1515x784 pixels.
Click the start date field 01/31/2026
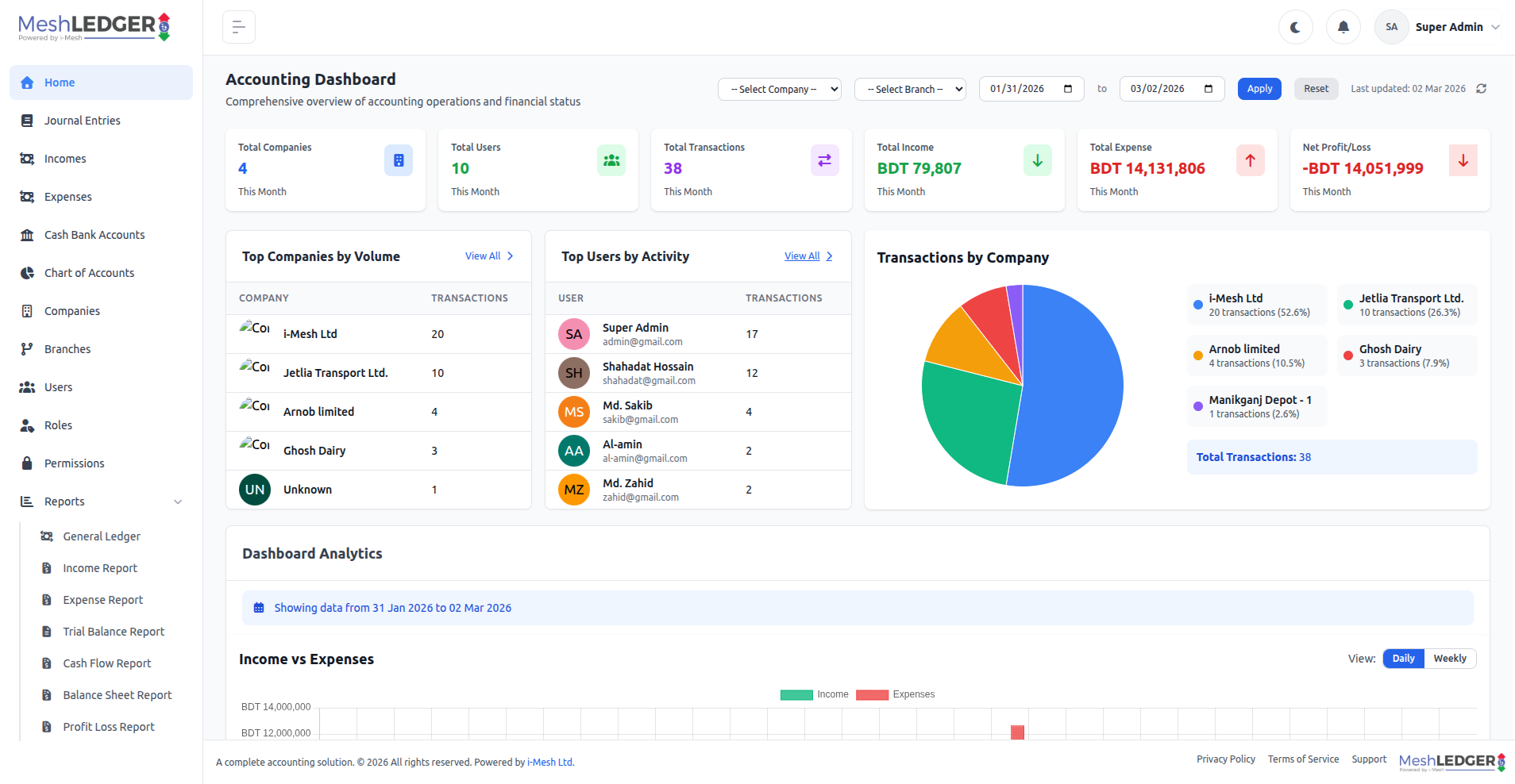coord(1020,89)
